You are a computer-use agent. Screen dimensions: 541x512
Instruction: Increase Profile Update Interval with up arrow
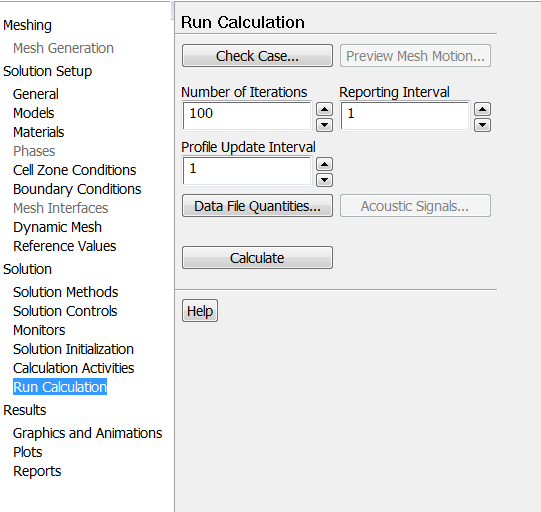click(x=324, y=164)
